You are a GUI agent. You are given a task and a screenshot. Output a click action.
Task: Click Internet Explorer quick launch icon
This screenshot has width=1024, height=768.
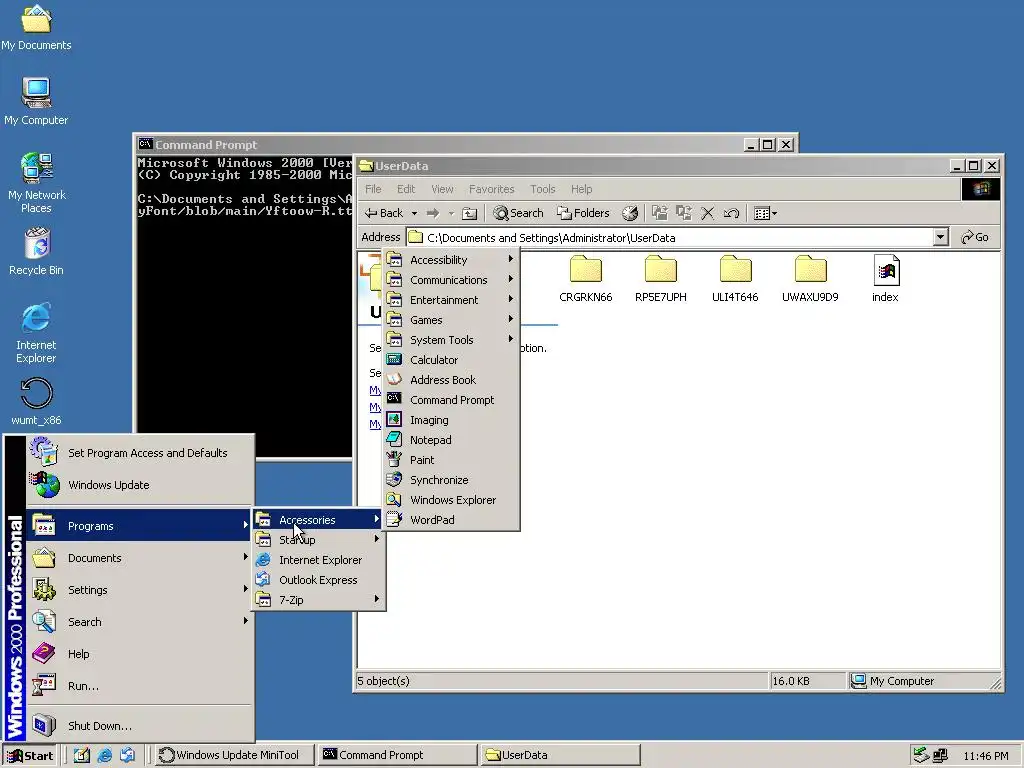click(x=104, y=756)
